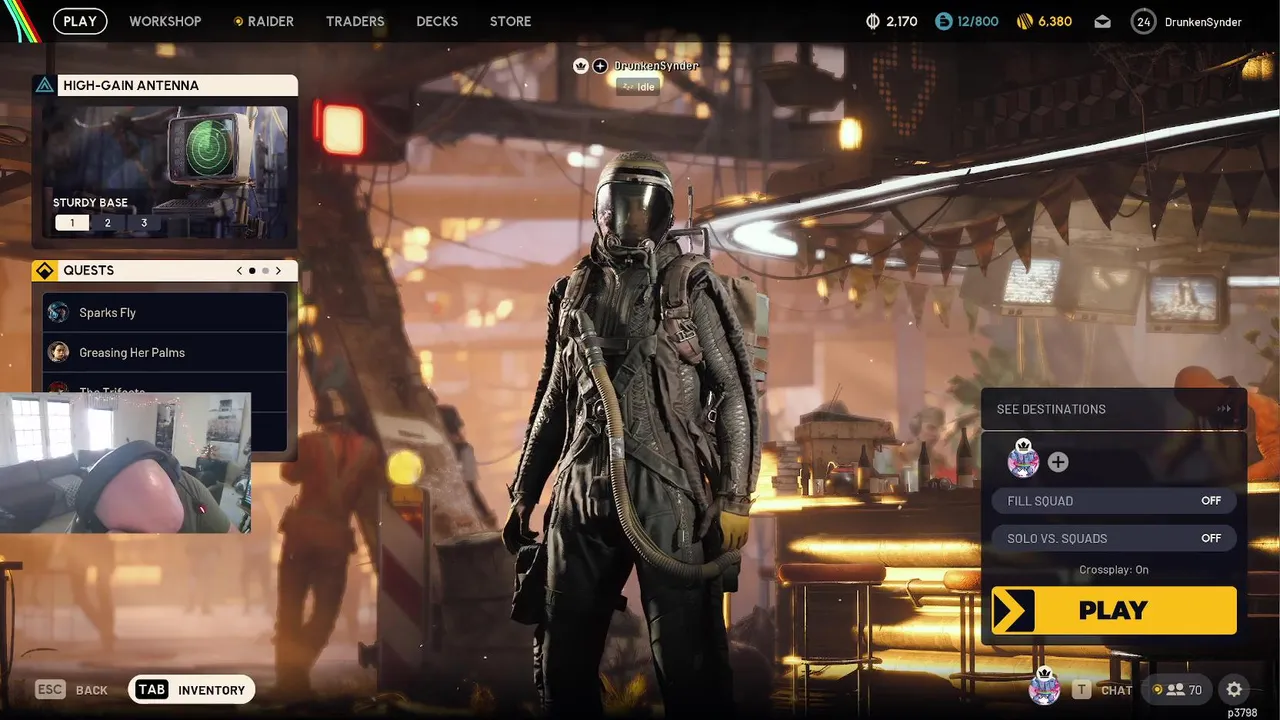Click the TAB key icon
The image size is (1280, 720).
[152, 689]
